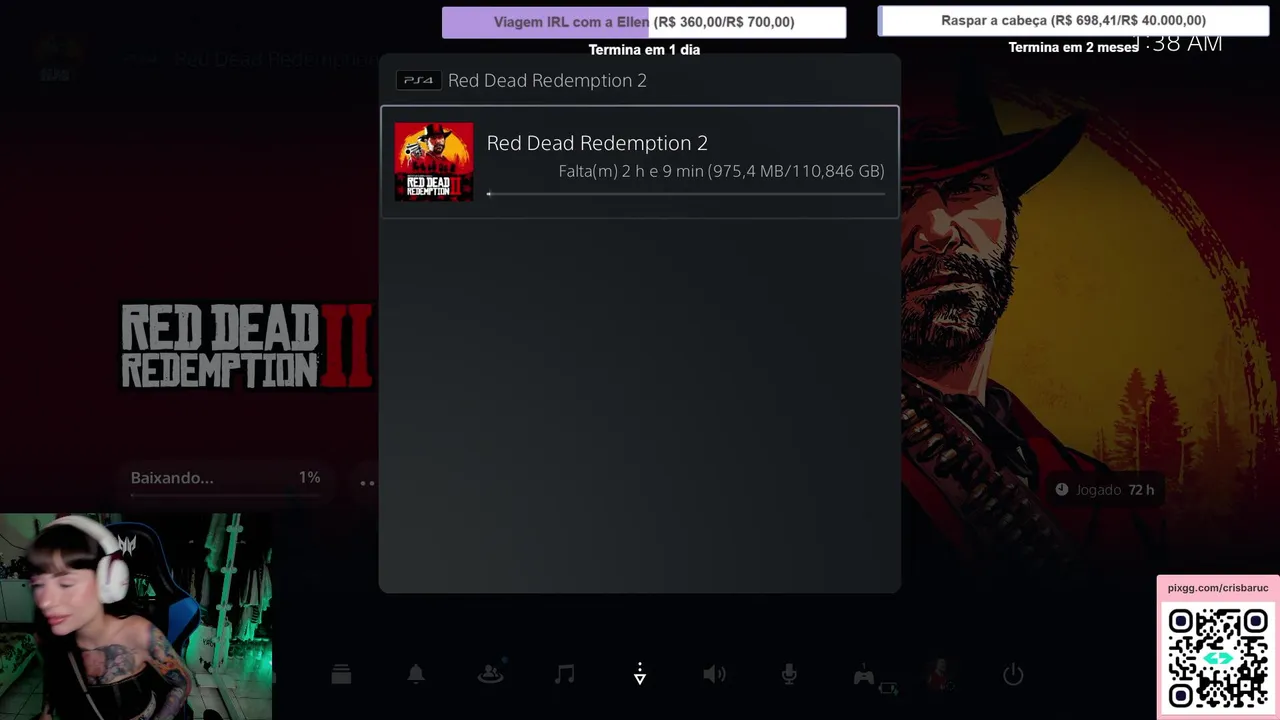
Task: Click the PS4 badge in the panel header
Action: tap(418, 80)
